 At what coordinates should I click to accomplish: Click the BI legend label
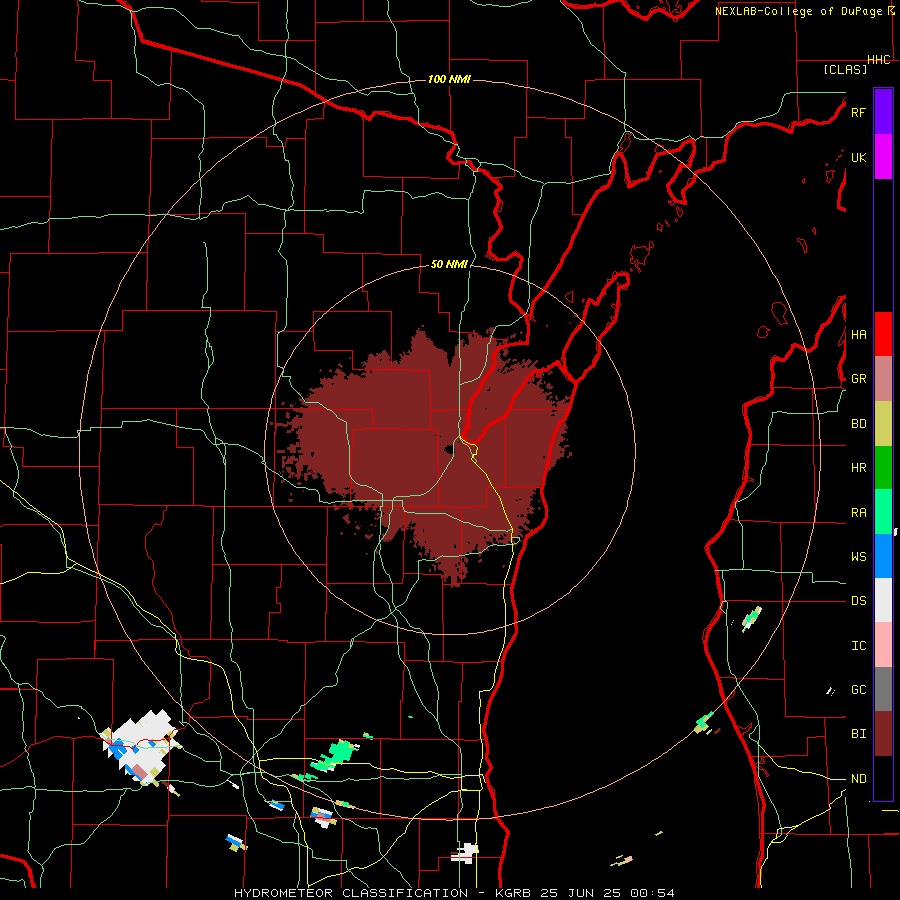[858, 734]
